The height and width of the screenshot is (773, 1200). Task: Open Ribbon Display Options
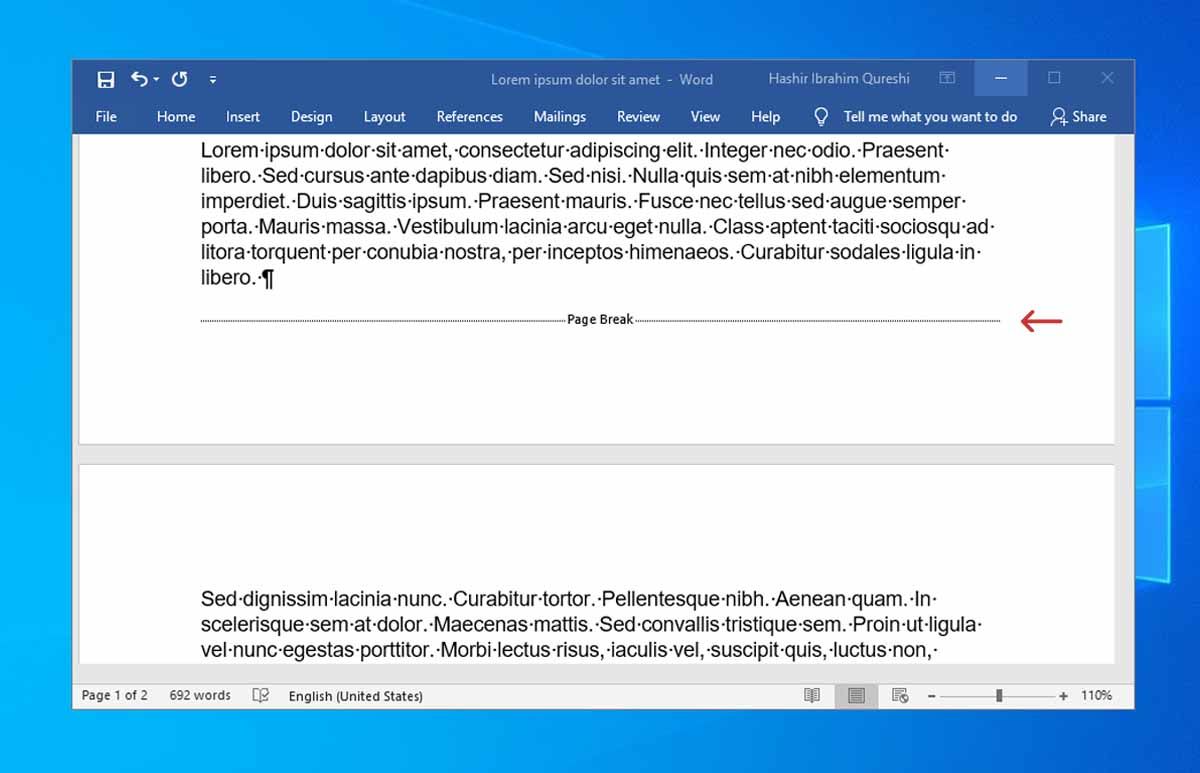(x=946, y=77)
